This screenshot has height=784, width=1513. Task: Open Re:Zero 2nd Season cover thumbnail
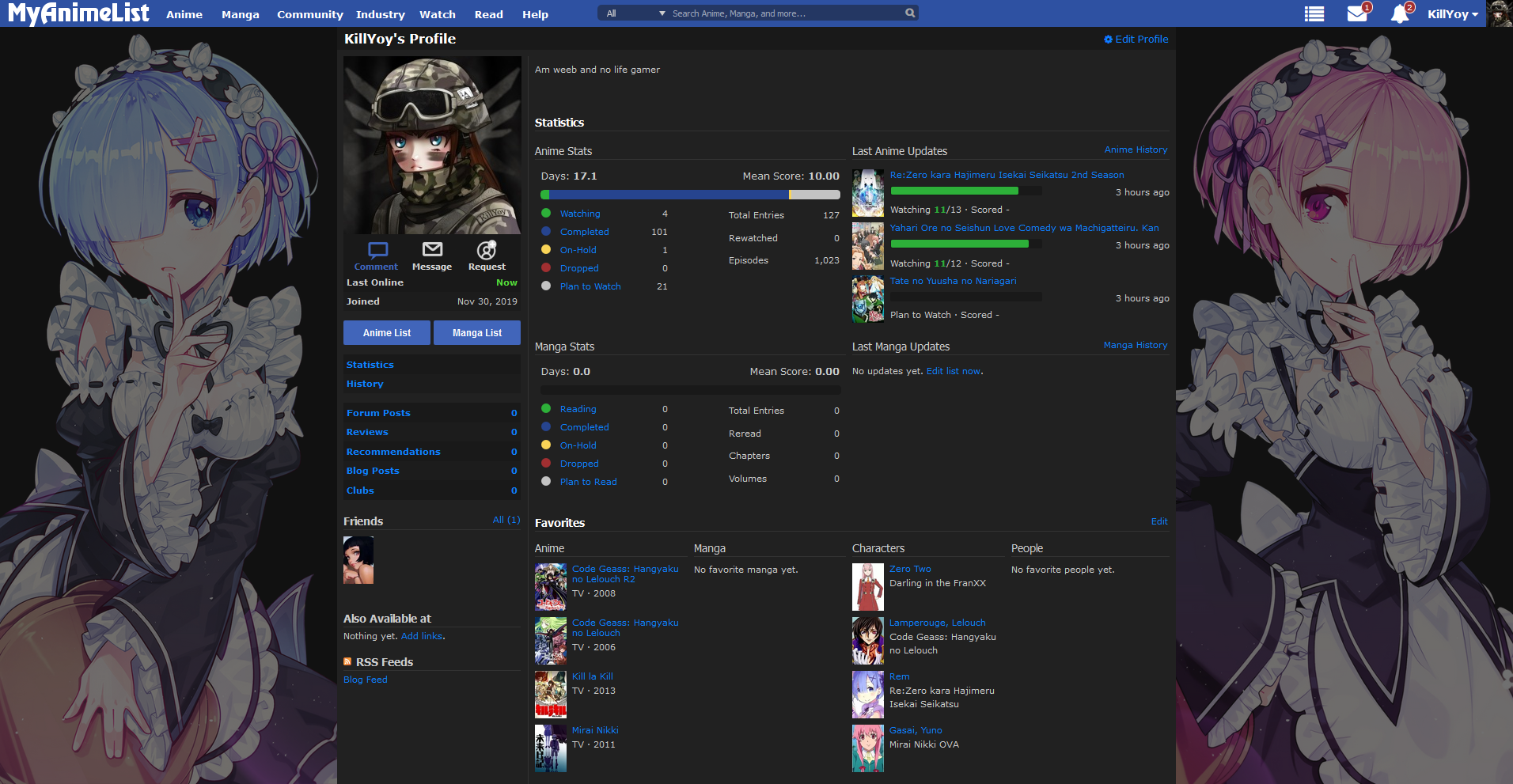pyautogui.click(x=868, y=193)
